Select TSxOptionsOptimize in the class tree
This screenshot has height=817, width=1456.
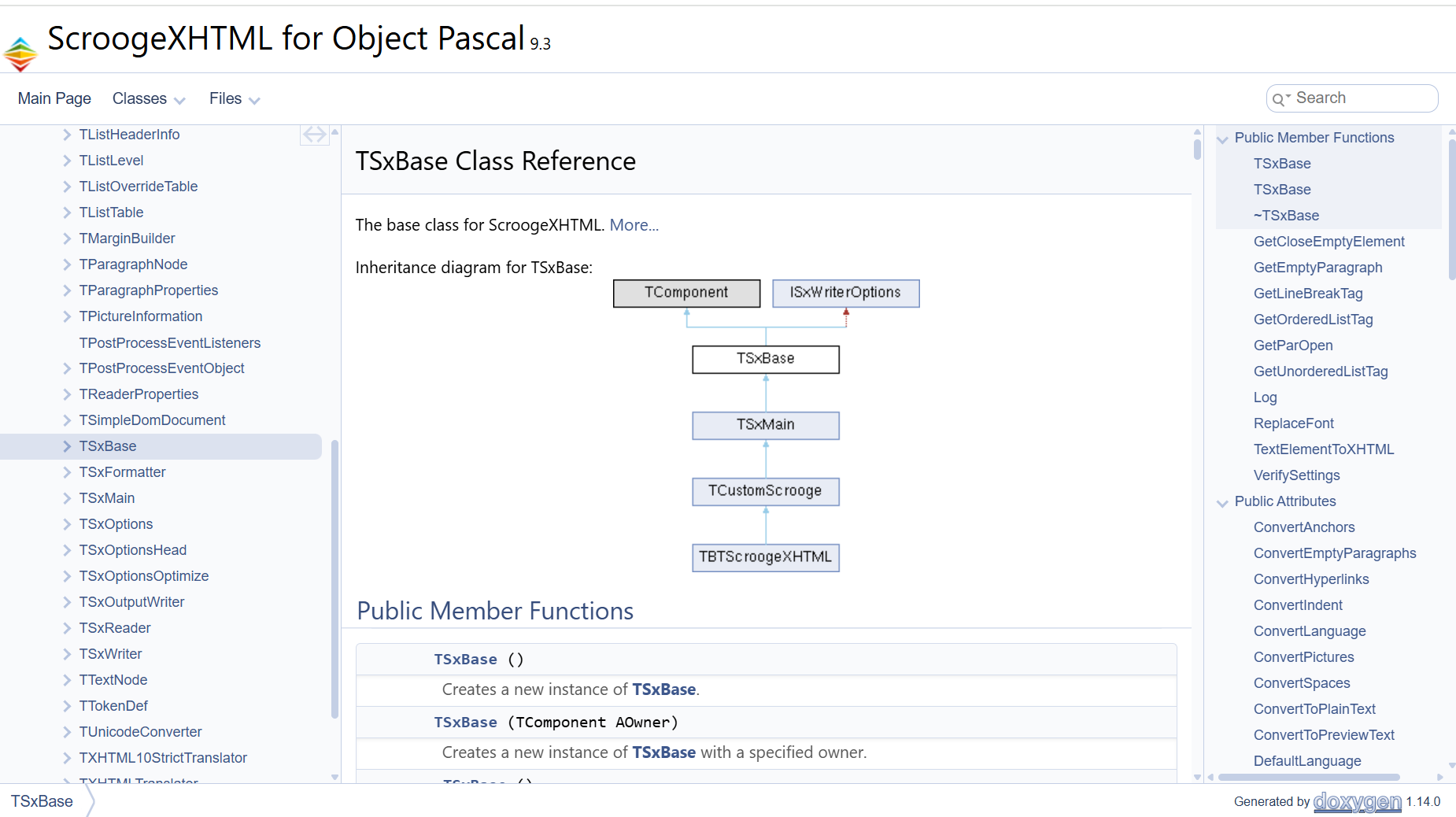(144, 576)
